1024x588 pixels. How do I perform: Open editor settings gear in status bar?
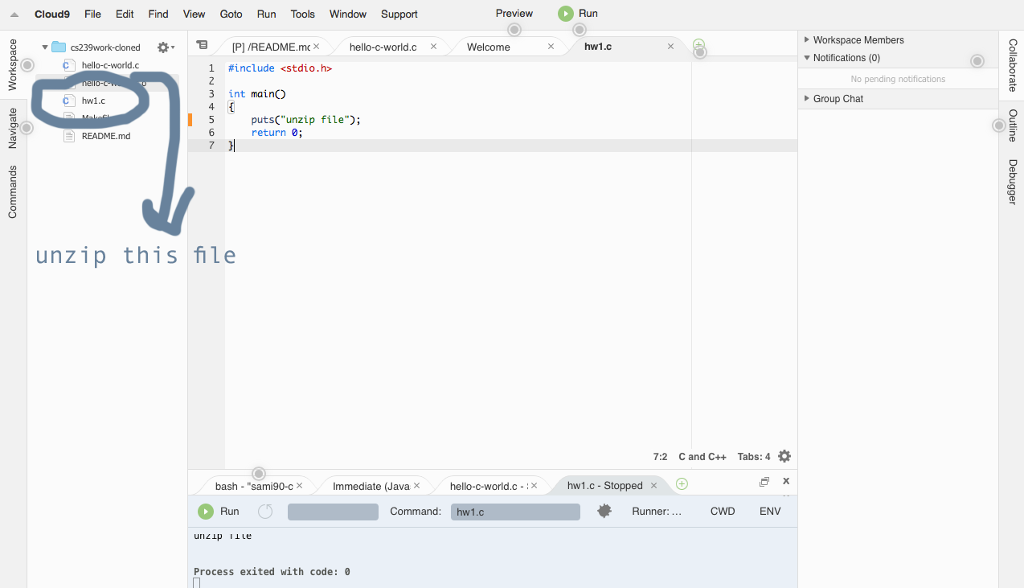[x=785, y=456]
